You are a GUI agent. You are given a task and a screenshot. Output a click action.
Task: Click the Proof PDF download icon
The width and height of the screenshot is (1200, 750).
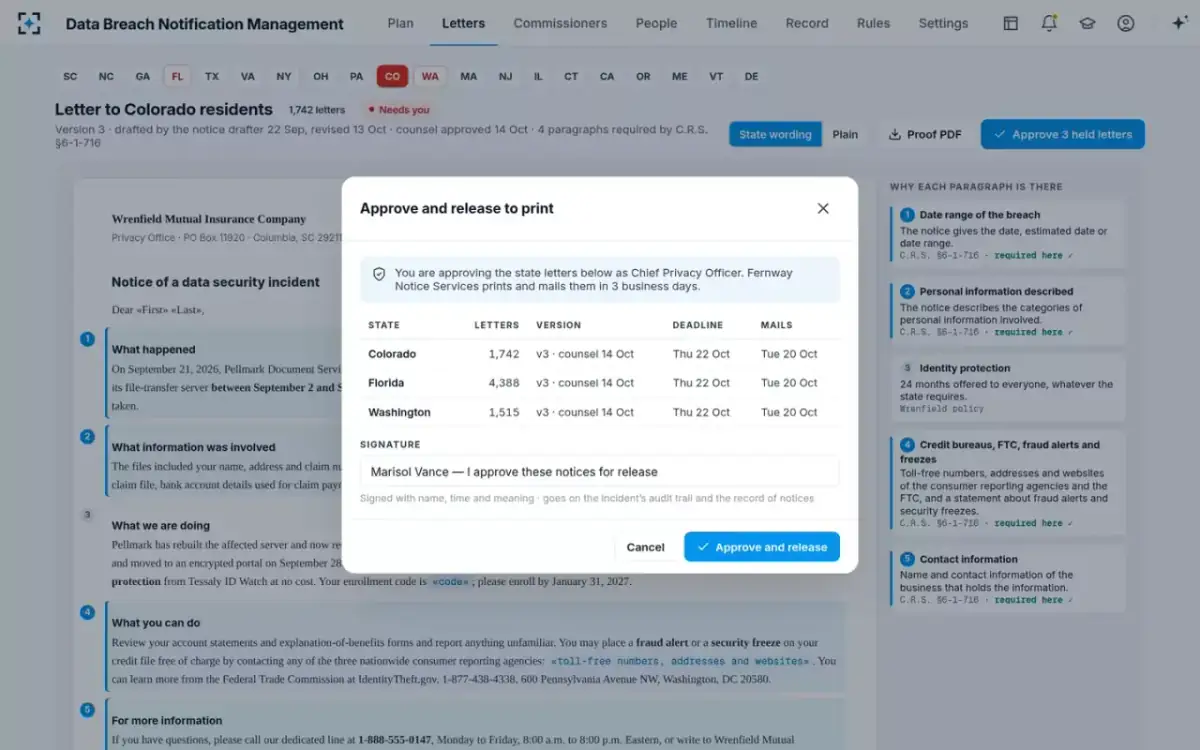(x=894, y=134)
